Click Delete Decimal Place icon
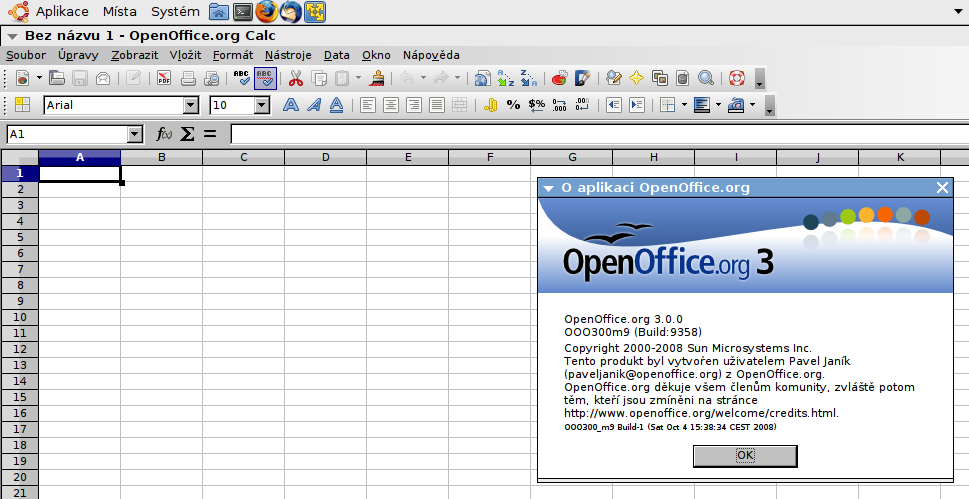This screenshot has width=969, height=499. tap(582, 105)
